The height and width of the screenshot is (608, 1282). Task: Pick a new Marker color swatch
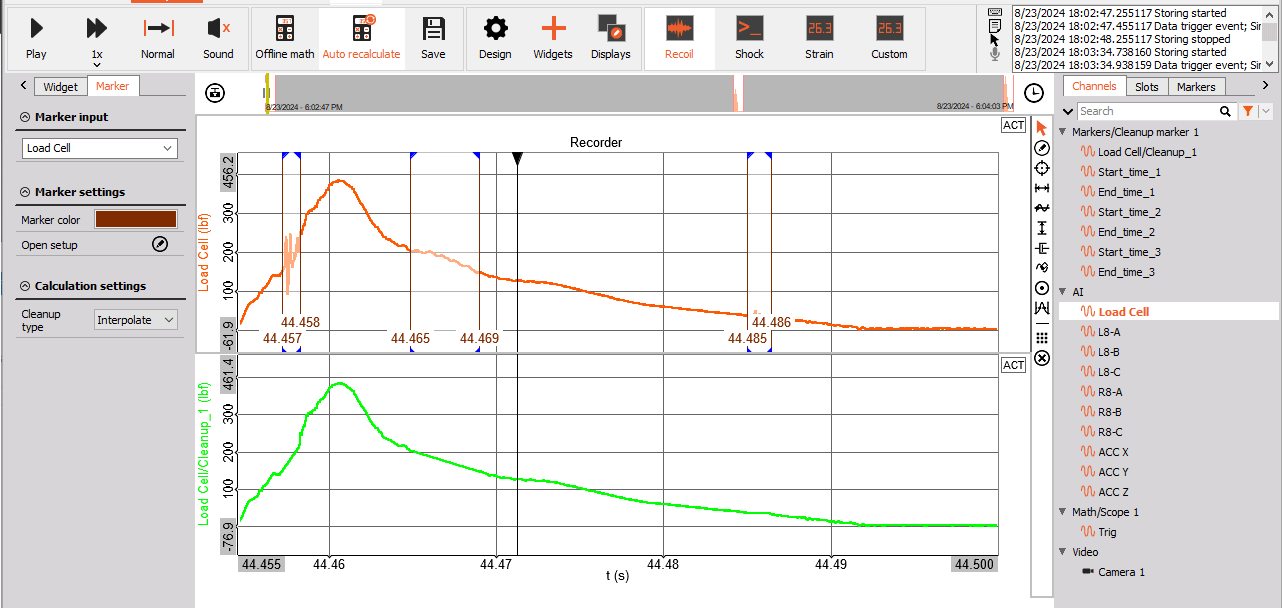(135, 220)
